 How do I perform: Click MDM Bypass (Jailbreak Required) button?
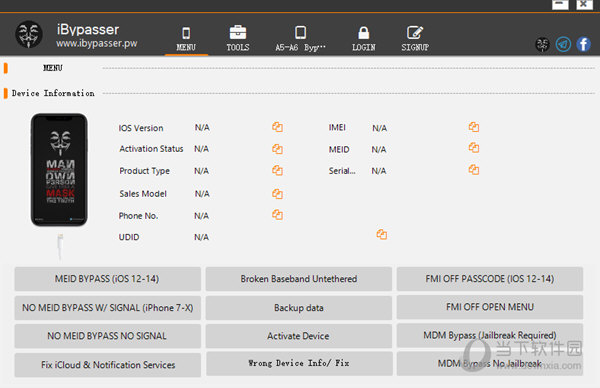click(x=490, y=336)
